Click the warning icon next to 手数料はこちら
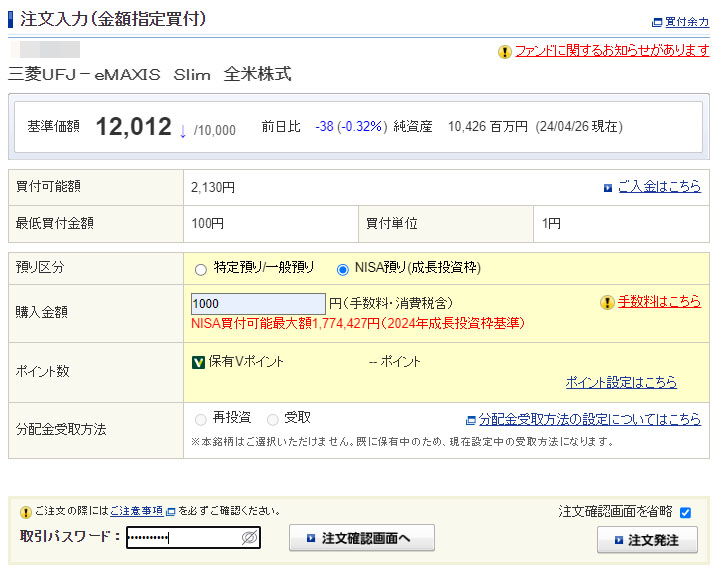The width and height of the screenshot is (718, 574). click(607, 303)
